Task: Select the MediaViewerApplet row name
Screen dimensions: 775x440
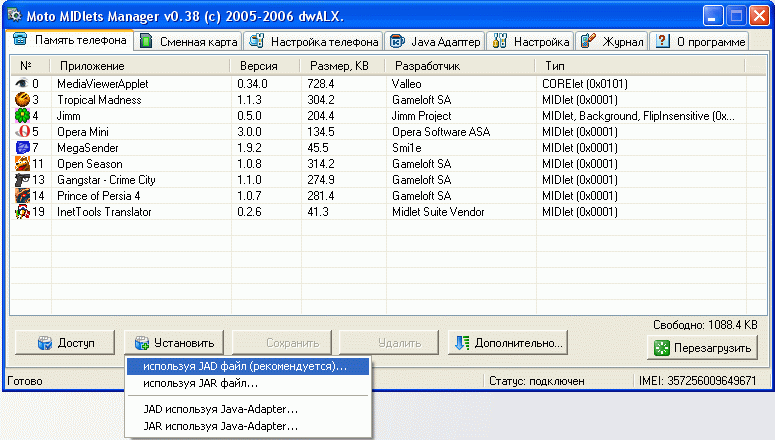Action: pyautogui.click(x=103, y=84)
